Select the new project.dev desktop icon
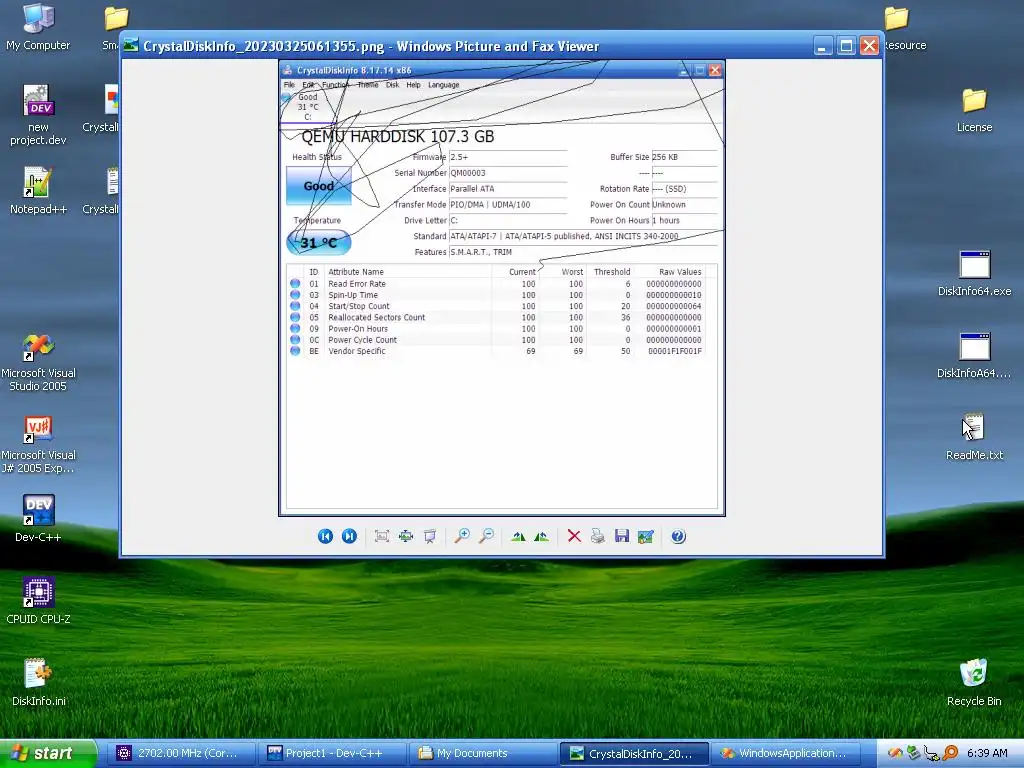Screen dimensions: 1024x768 (x=38, y=116)
